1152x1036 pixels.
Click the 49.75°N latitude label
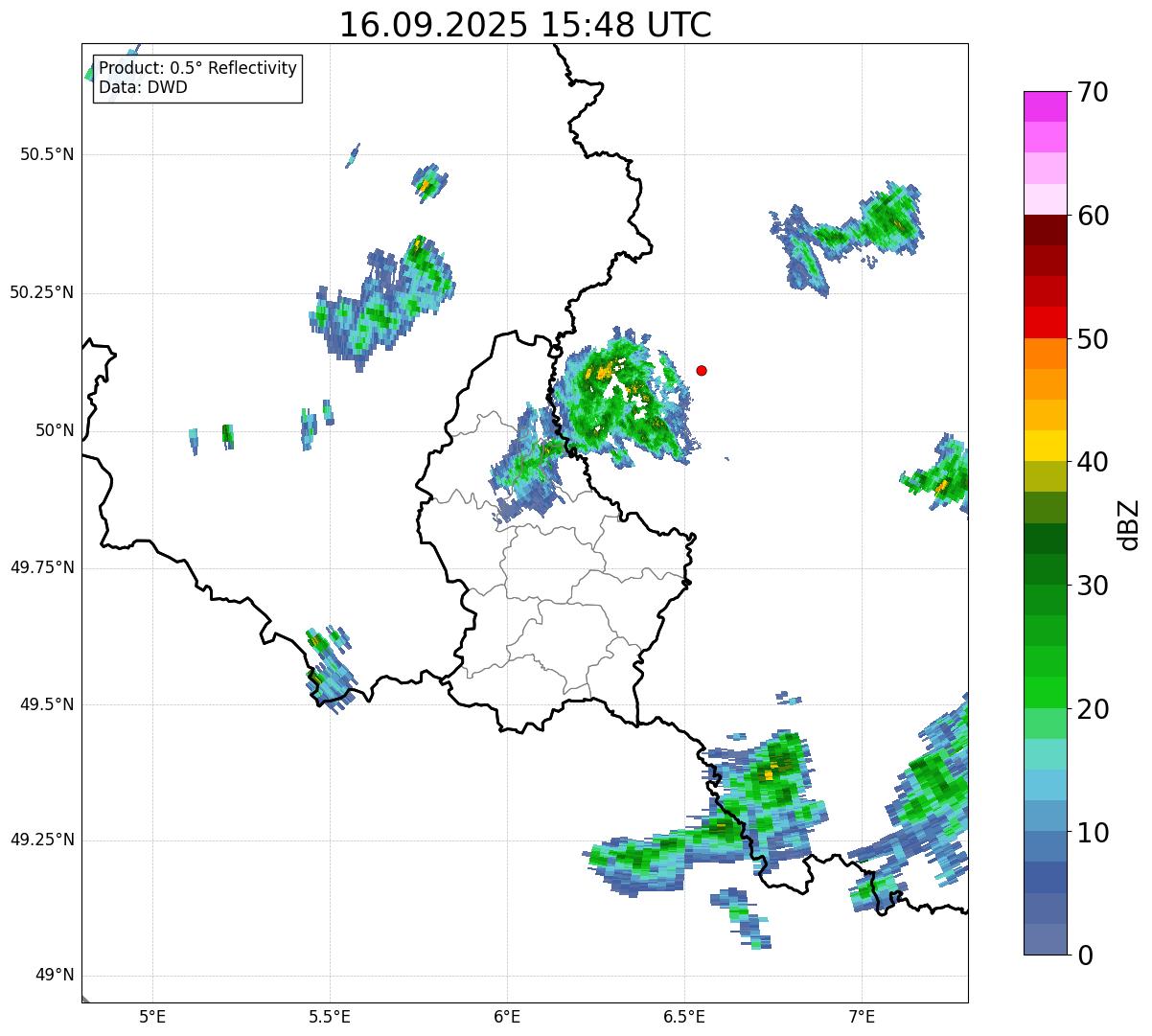point(41,567)
